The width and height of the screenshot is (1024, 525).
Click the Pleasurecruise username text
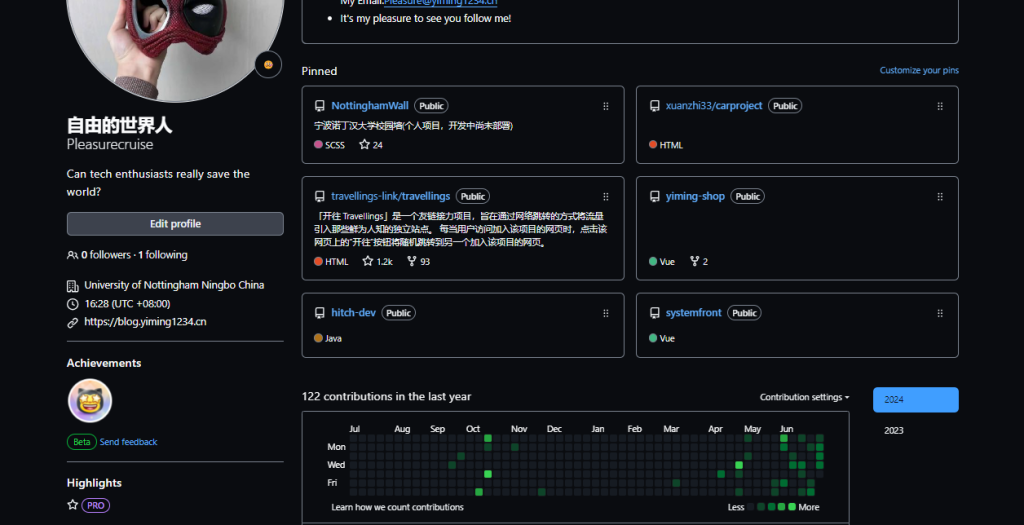[x=110, y=144]
